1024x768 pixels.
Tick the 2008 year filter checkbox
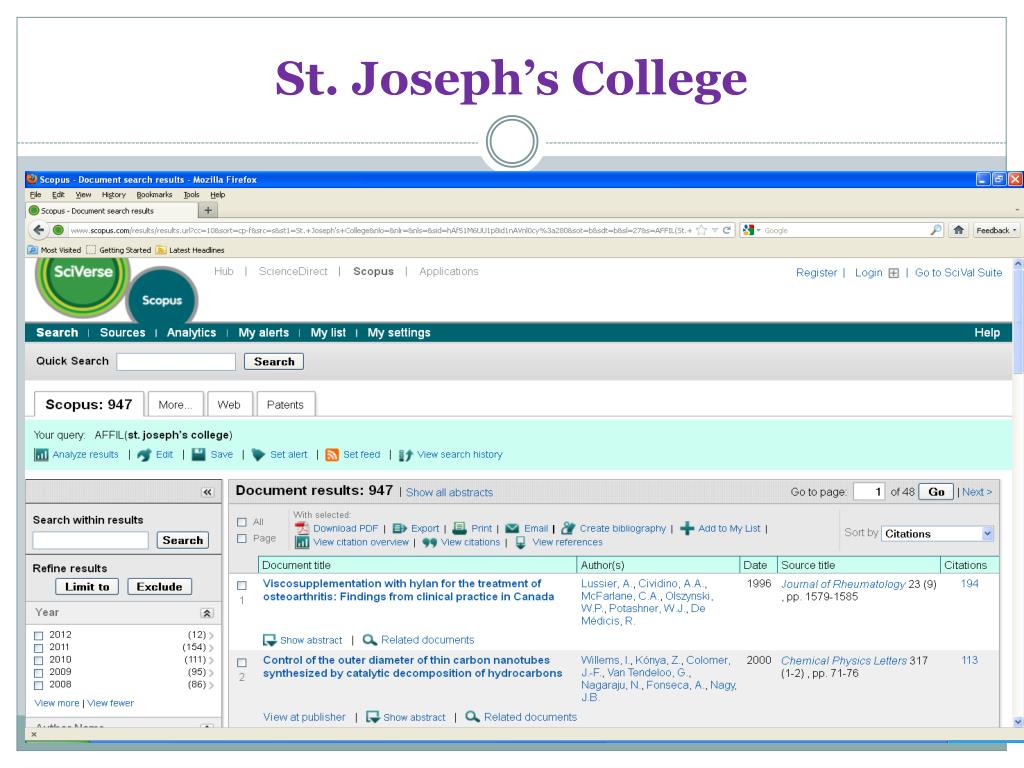pos(39,685)
